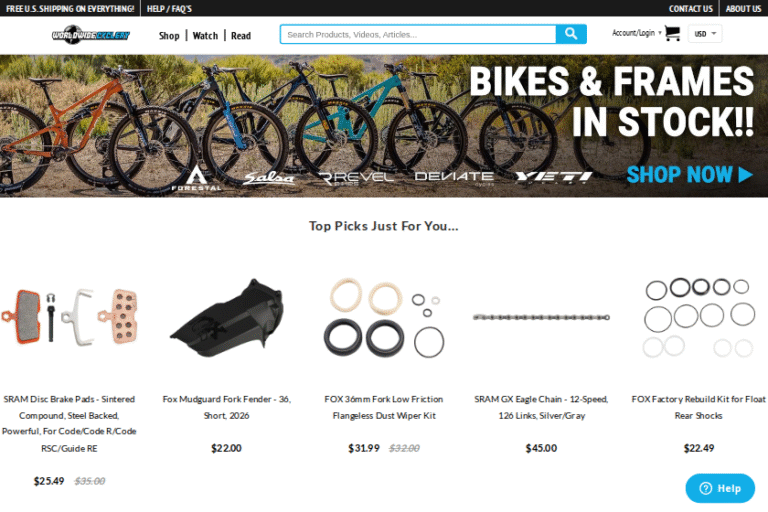Open the Fox Mudguard Fork Fender image

[227, 318]
